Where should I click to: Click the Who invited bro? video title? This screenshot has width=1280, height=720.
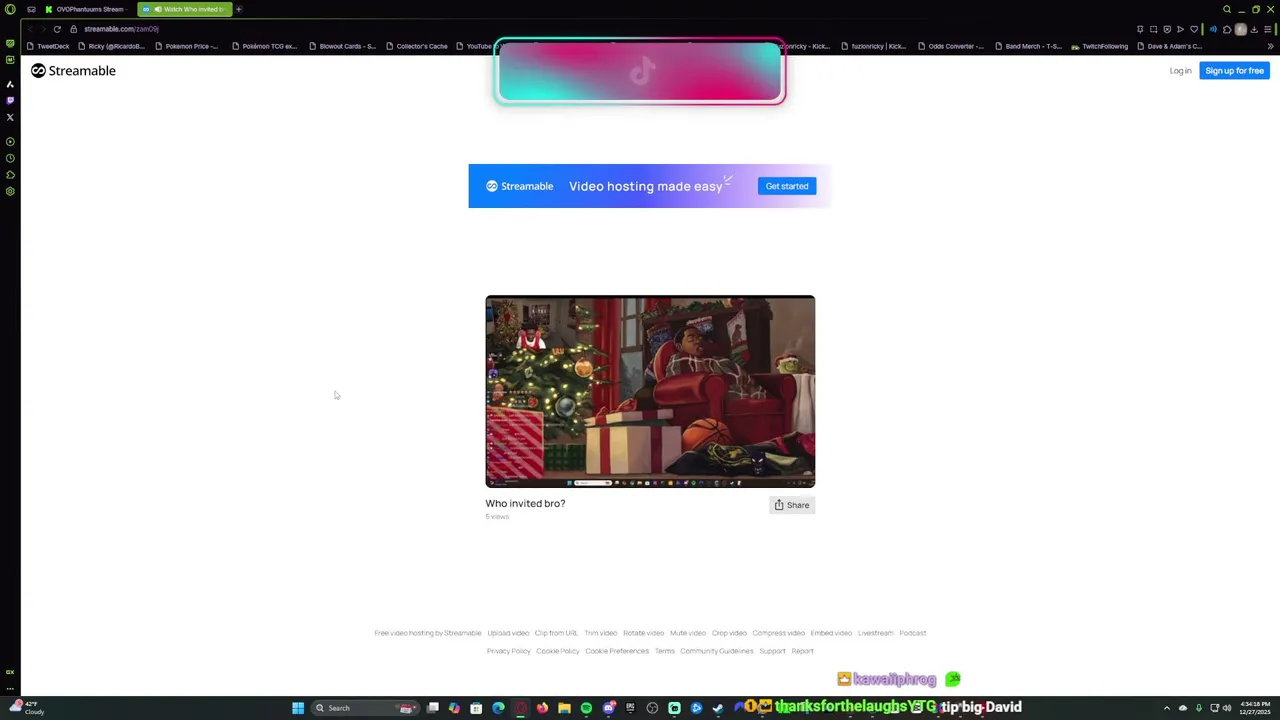click(525, 503)
